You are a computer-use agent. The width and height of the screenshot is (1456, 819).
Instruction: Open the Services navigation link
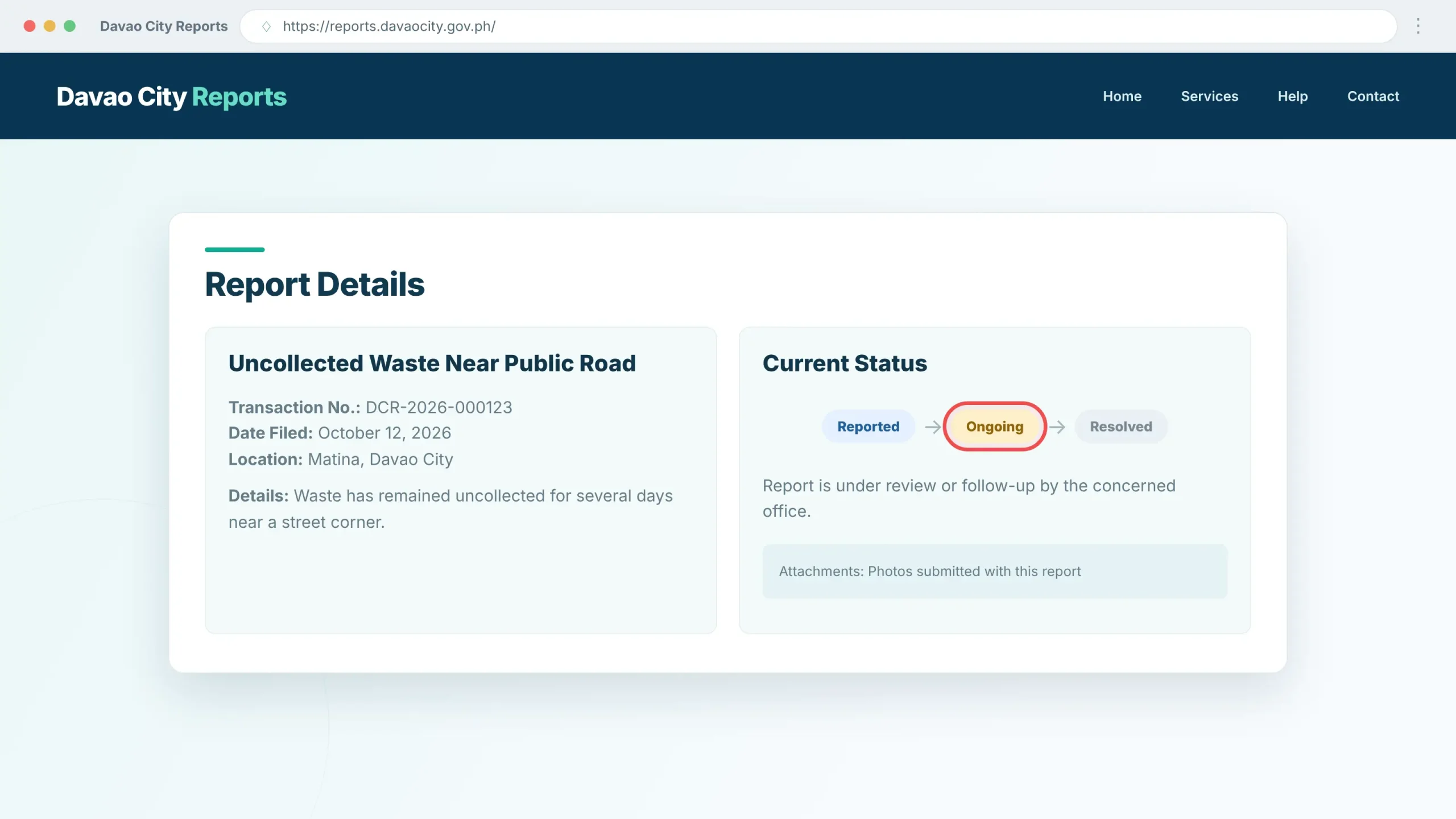(x=1210, y=96)
